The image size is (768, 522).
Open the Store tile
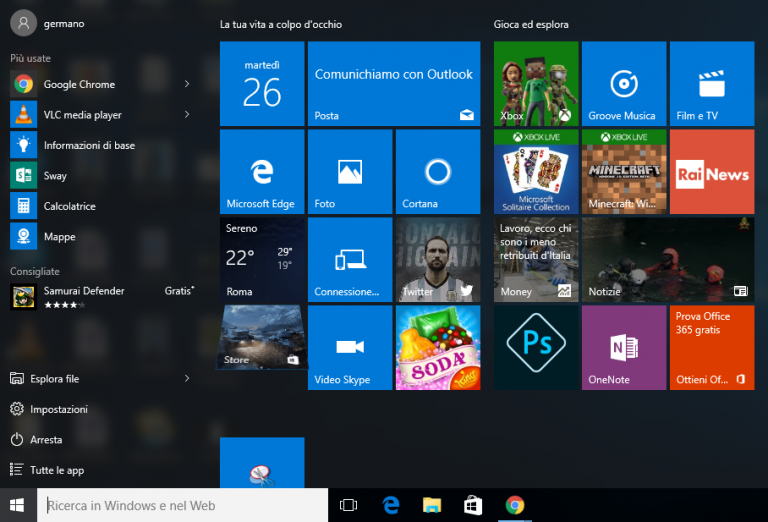click(262, 337)
